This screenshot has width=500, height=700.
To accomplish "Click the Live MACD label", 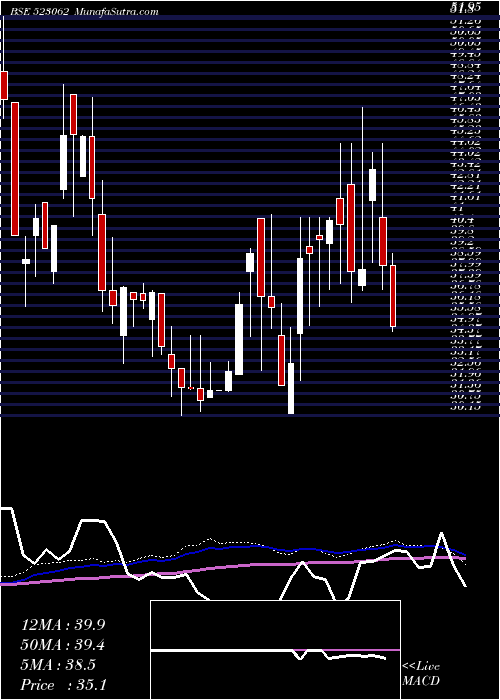I will pyautogui.click(x=421, y=673).
